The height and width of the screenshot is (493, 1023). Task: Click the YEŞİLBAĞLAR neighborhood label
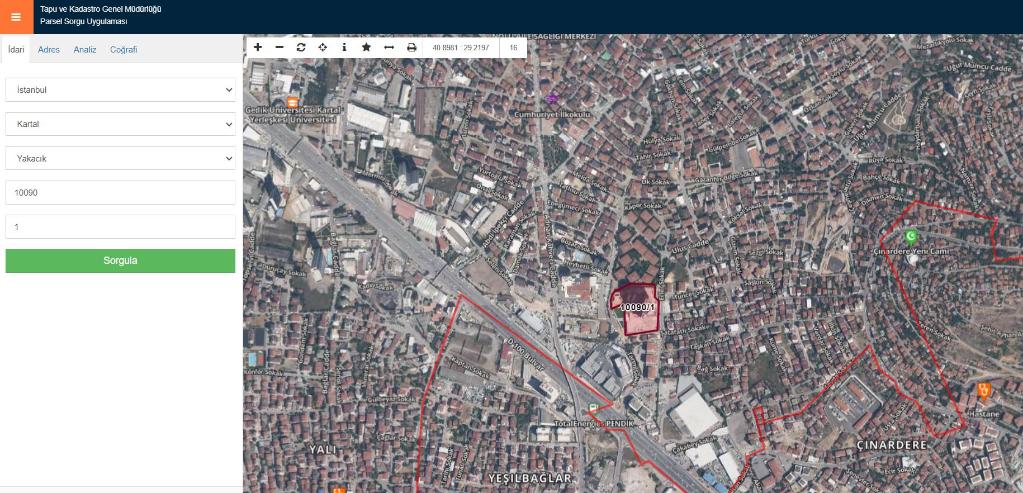point(530,479)
